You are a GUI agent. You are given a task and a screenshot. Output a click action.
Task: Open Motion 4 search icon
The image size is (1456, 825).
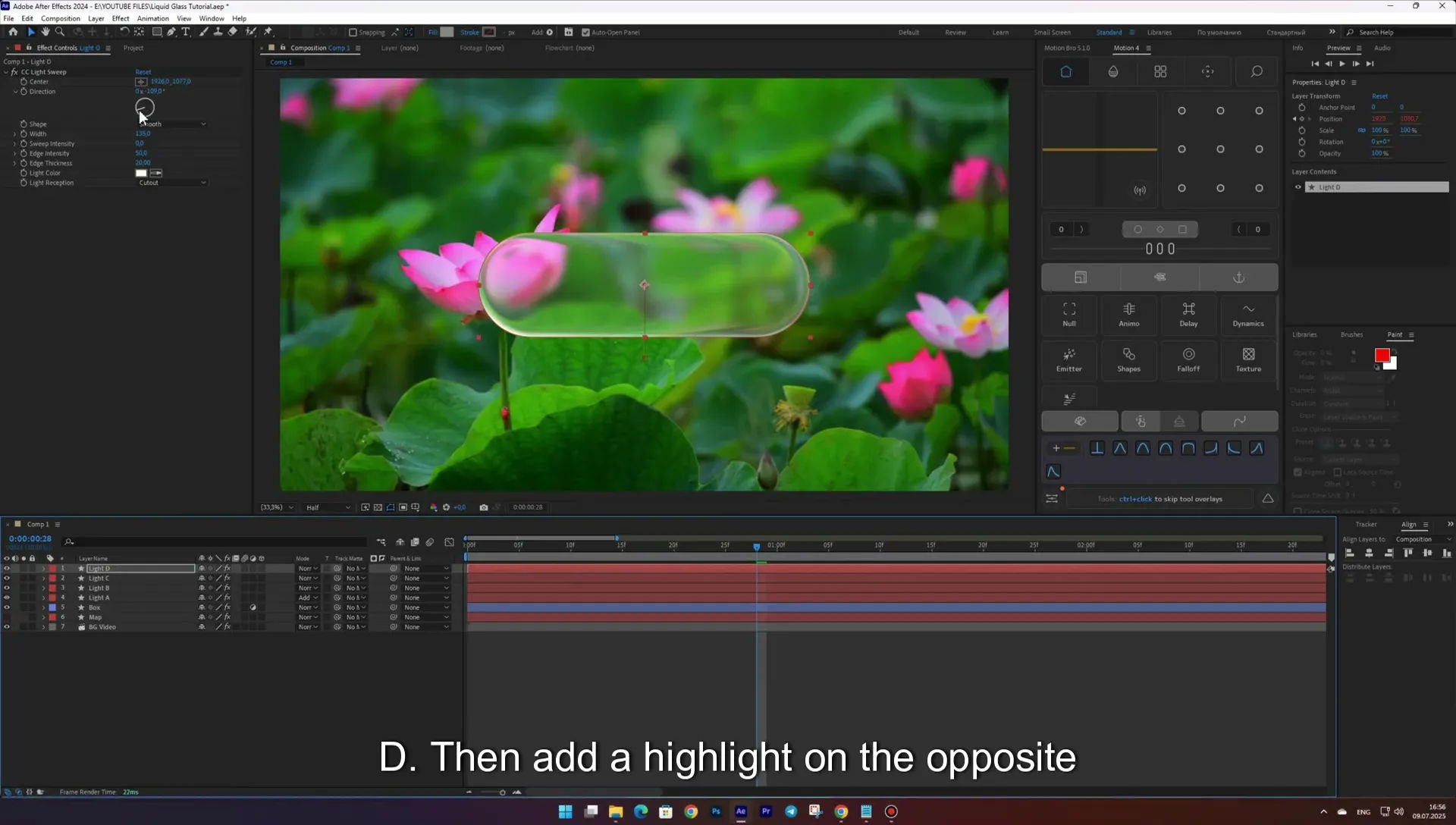point(1257,71)
